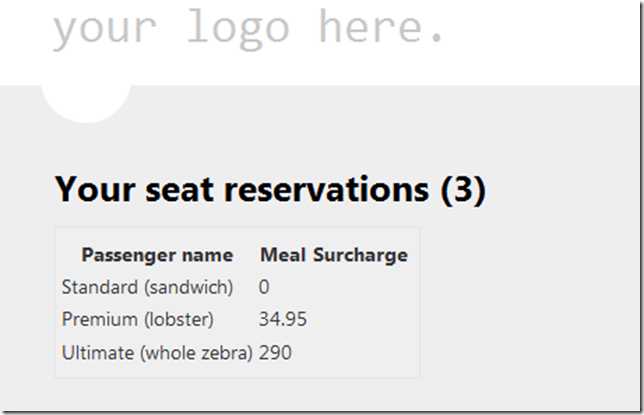Click the word 'Your' in the heading
The image size is (644, 415).
click(95, 189)
